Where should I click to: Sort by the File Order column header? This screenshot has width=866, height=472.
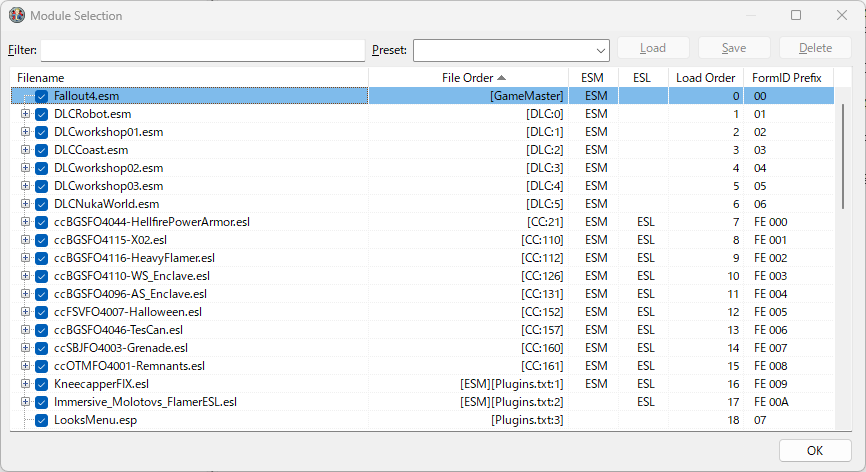[x=468, y=78]
